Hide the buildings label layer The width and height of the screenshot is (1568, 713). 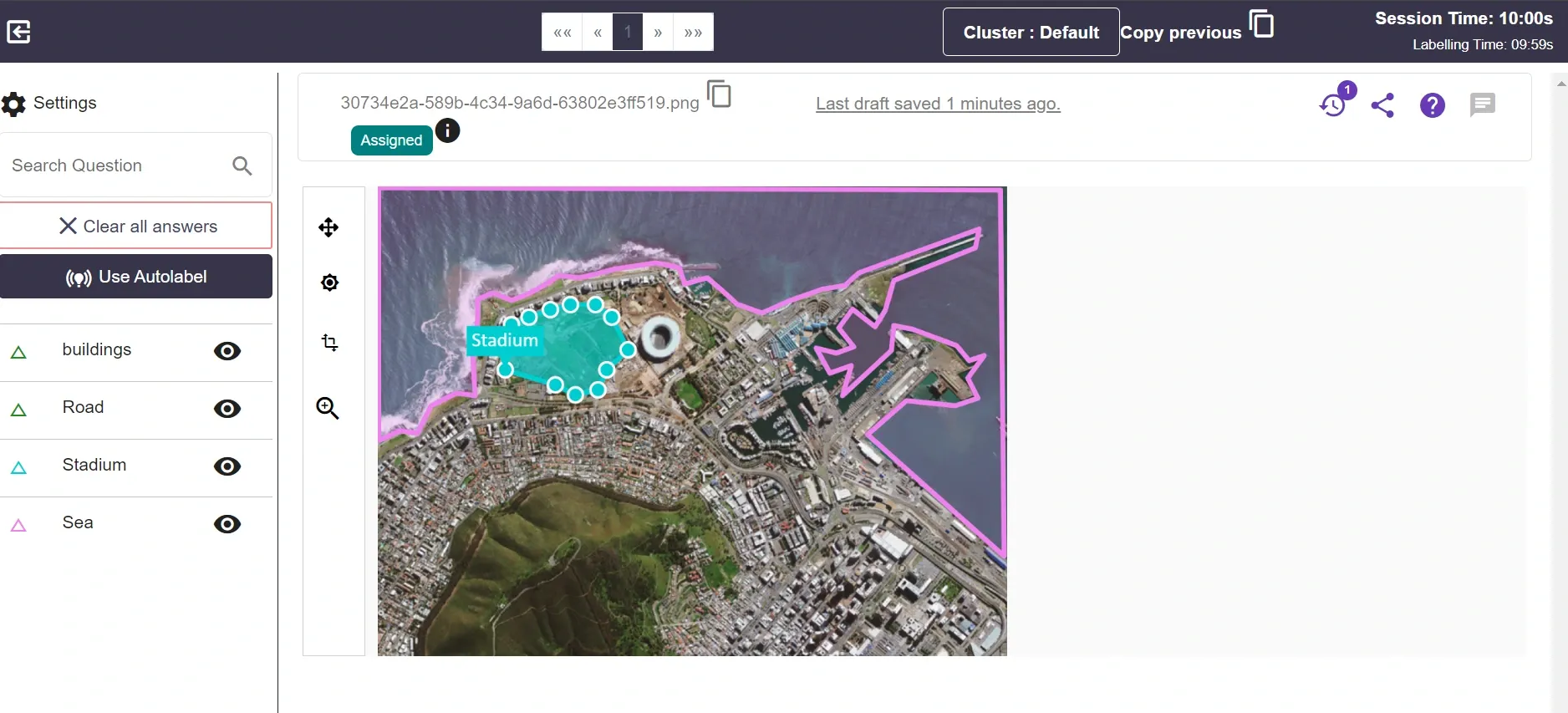click(x=227, y=351)
